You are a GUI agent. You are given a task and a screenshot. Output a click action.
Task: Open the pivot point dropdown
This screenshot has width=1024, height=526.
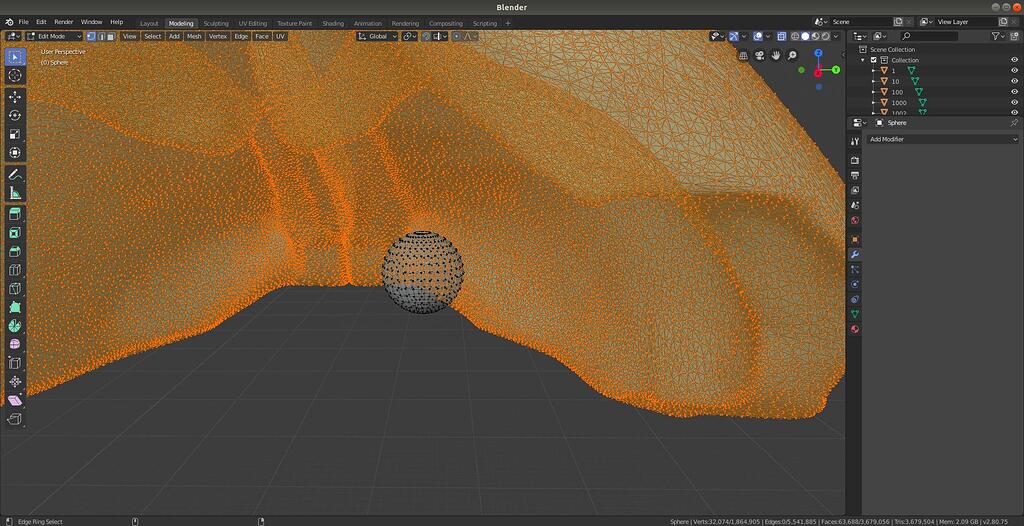pyautogui.click(x=409, y=37)
